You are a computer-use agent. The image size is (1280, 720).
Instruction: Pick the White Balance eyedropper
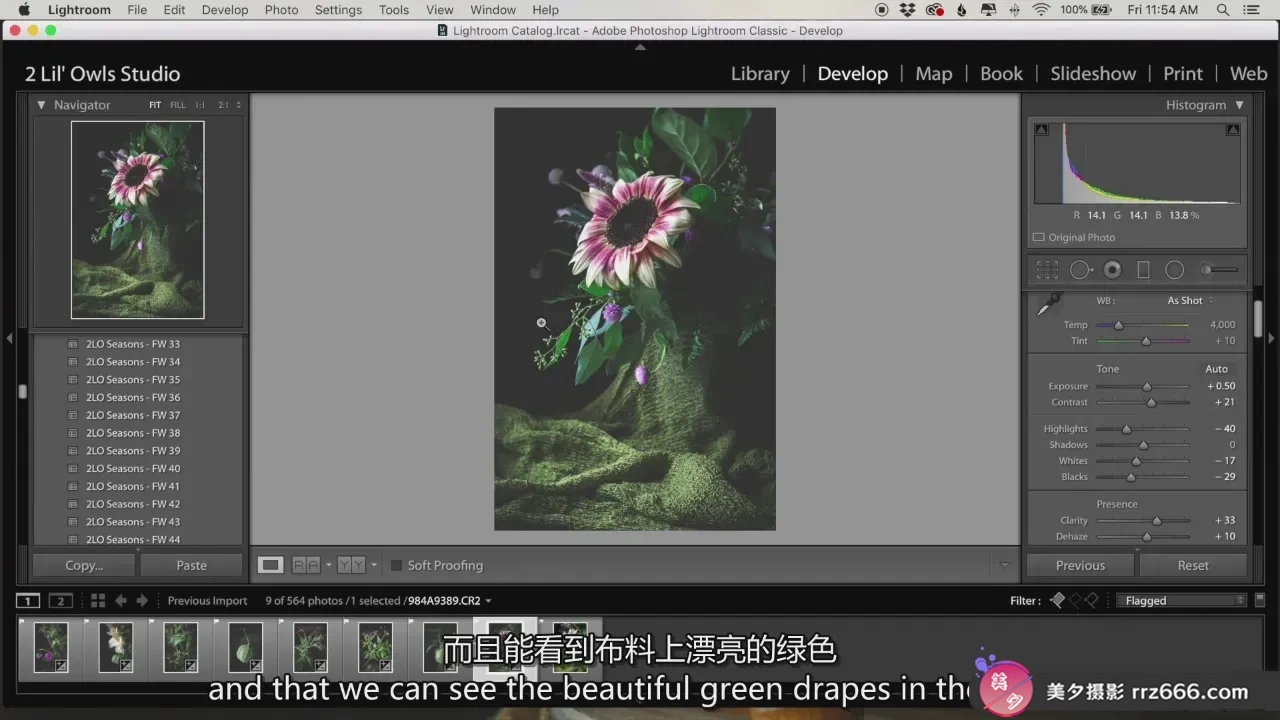coord(1050,304)
